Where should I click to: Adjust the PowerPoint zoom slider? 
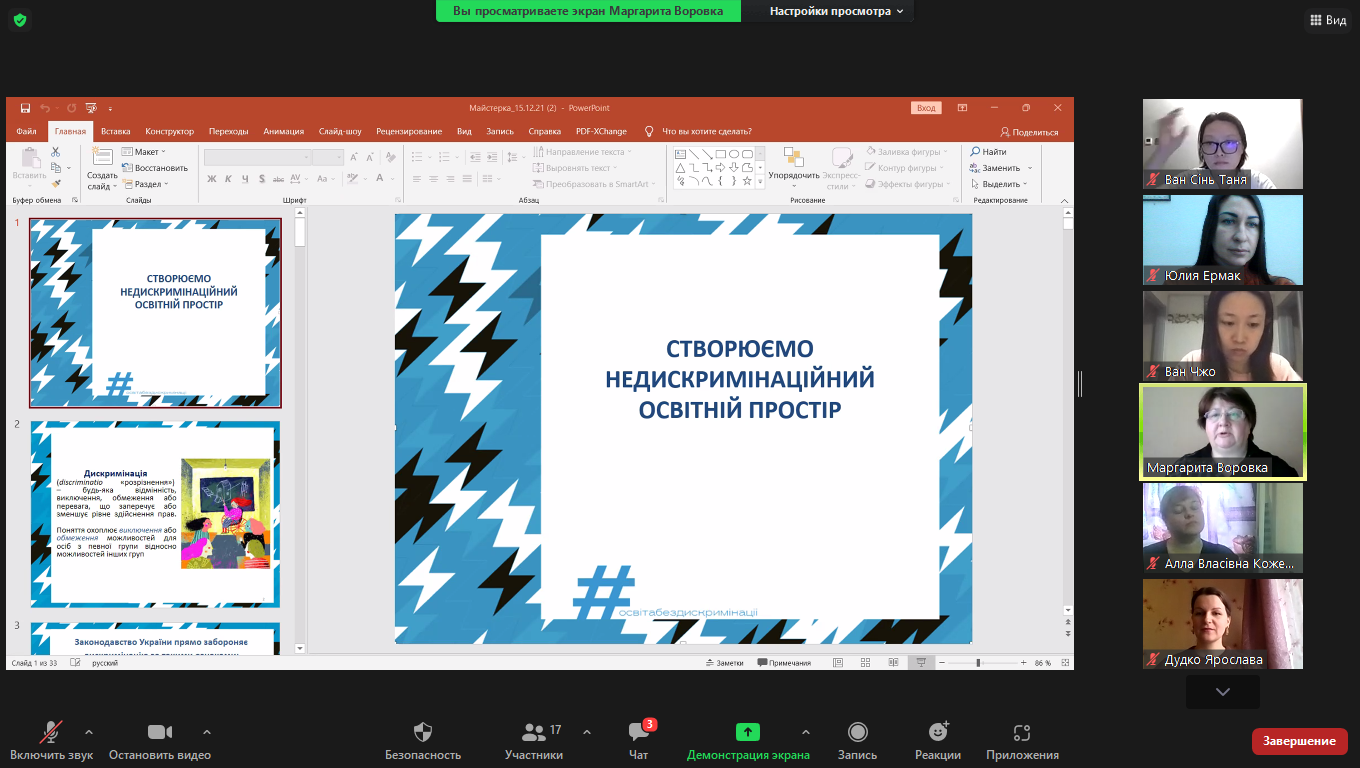(978, 663)
